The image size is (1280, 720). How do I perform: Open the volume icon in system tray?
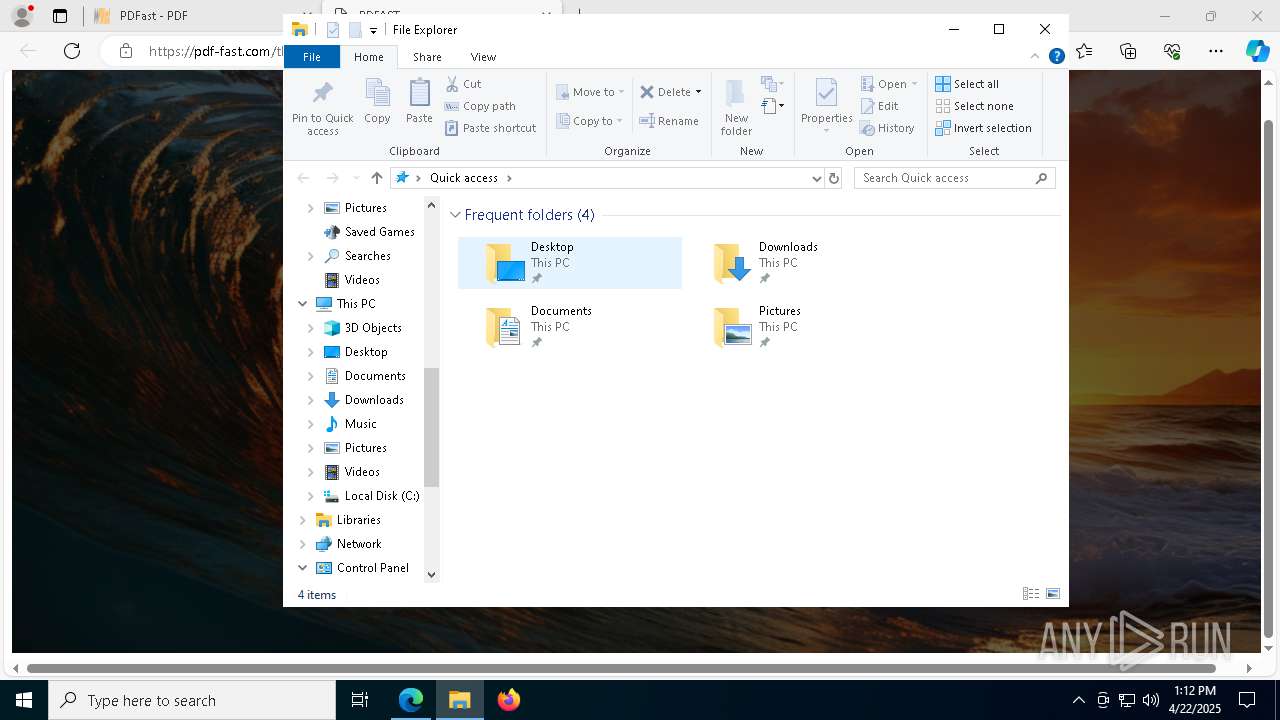tap(1150, 700)
